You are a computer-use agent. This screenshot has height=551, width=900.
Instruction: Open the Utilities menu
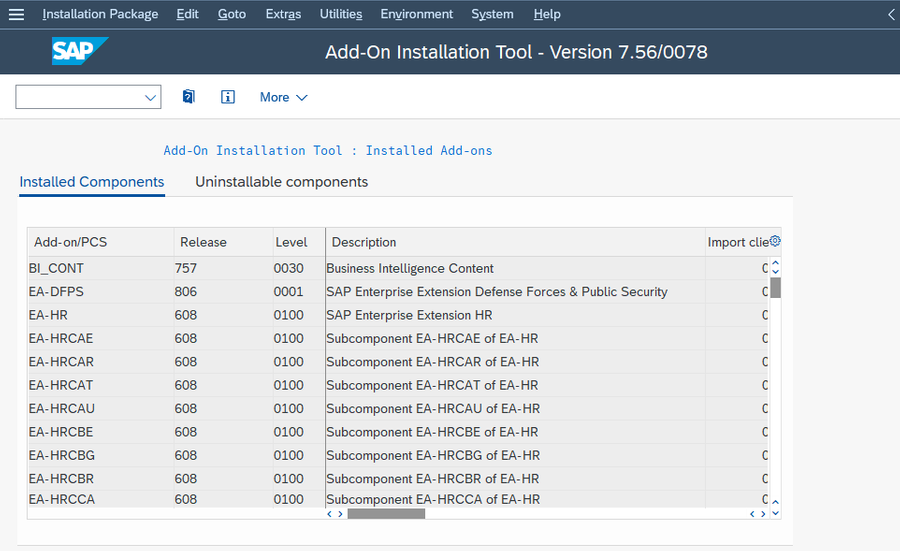click(341, 14)
